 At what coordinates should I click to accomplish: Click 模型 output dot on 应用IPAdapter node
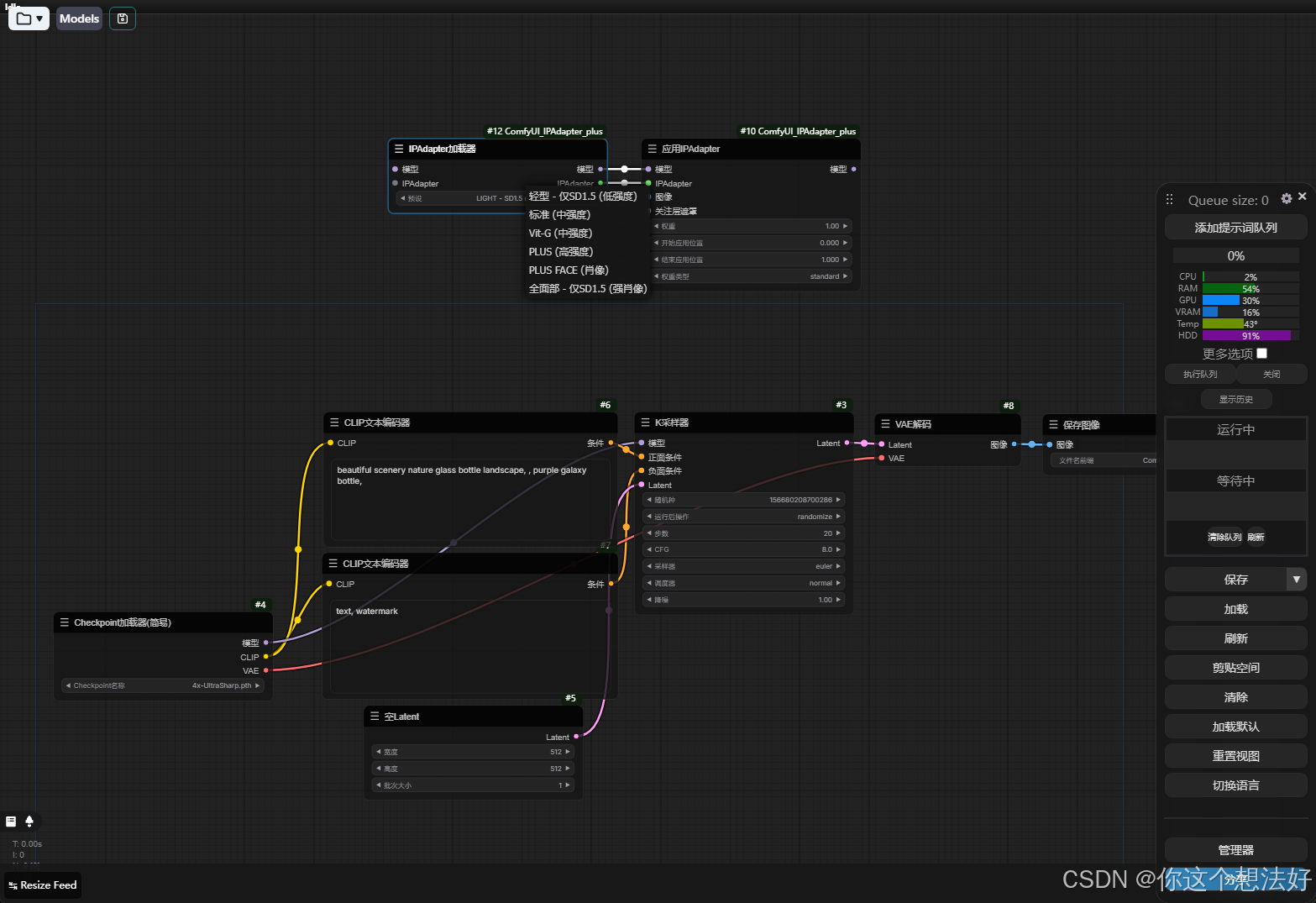coord(853,169)
